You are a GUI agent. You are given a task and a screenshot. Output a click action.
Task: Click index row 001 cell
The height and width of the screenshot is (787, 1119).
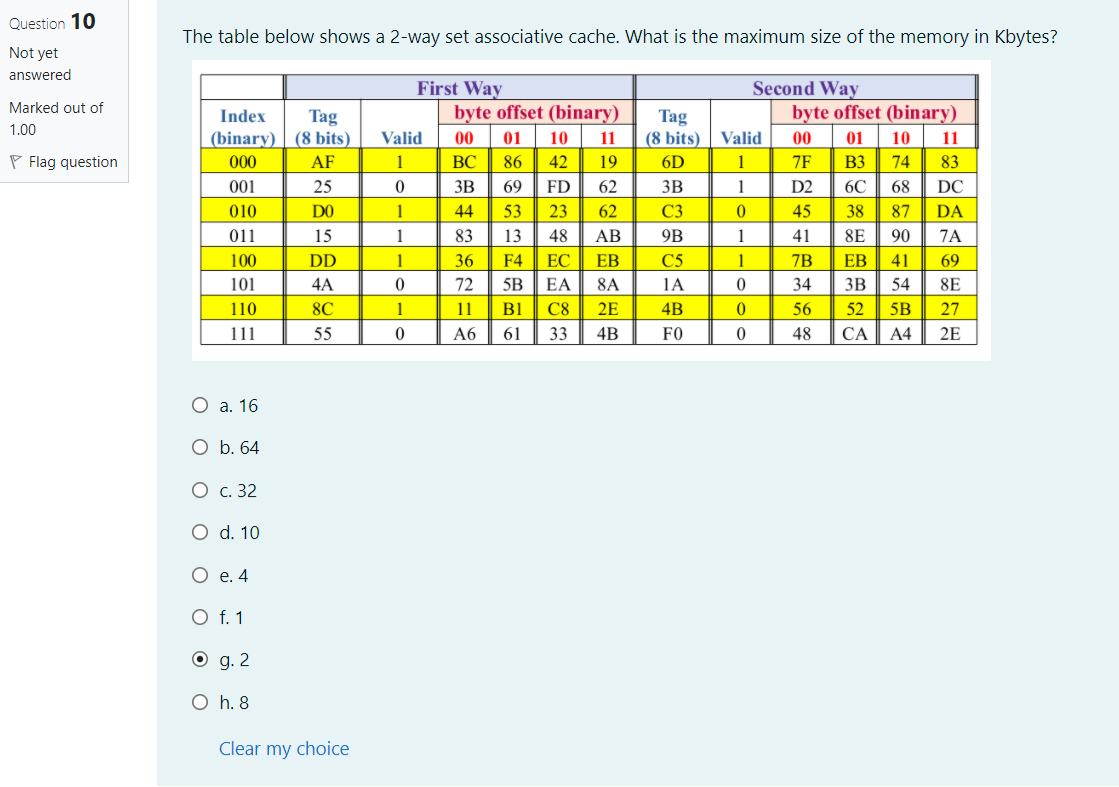click(243, 186)
